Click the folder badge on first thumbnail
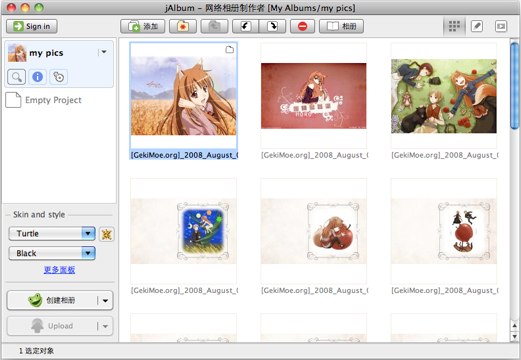 pyautogui.click(x=229, y=50)
